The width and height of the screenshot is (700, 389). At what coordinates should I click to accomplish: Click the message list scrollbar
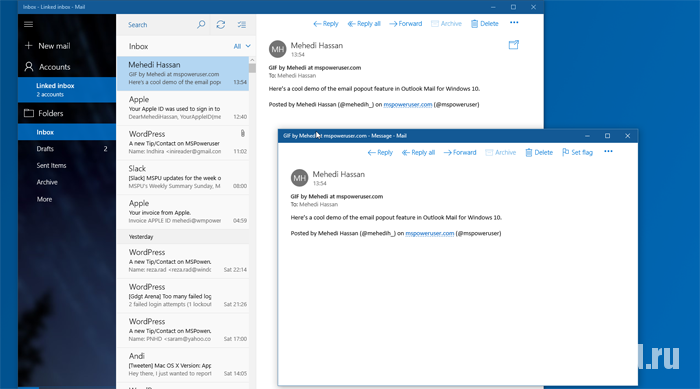pyautogui.click(x=252, y=68)
